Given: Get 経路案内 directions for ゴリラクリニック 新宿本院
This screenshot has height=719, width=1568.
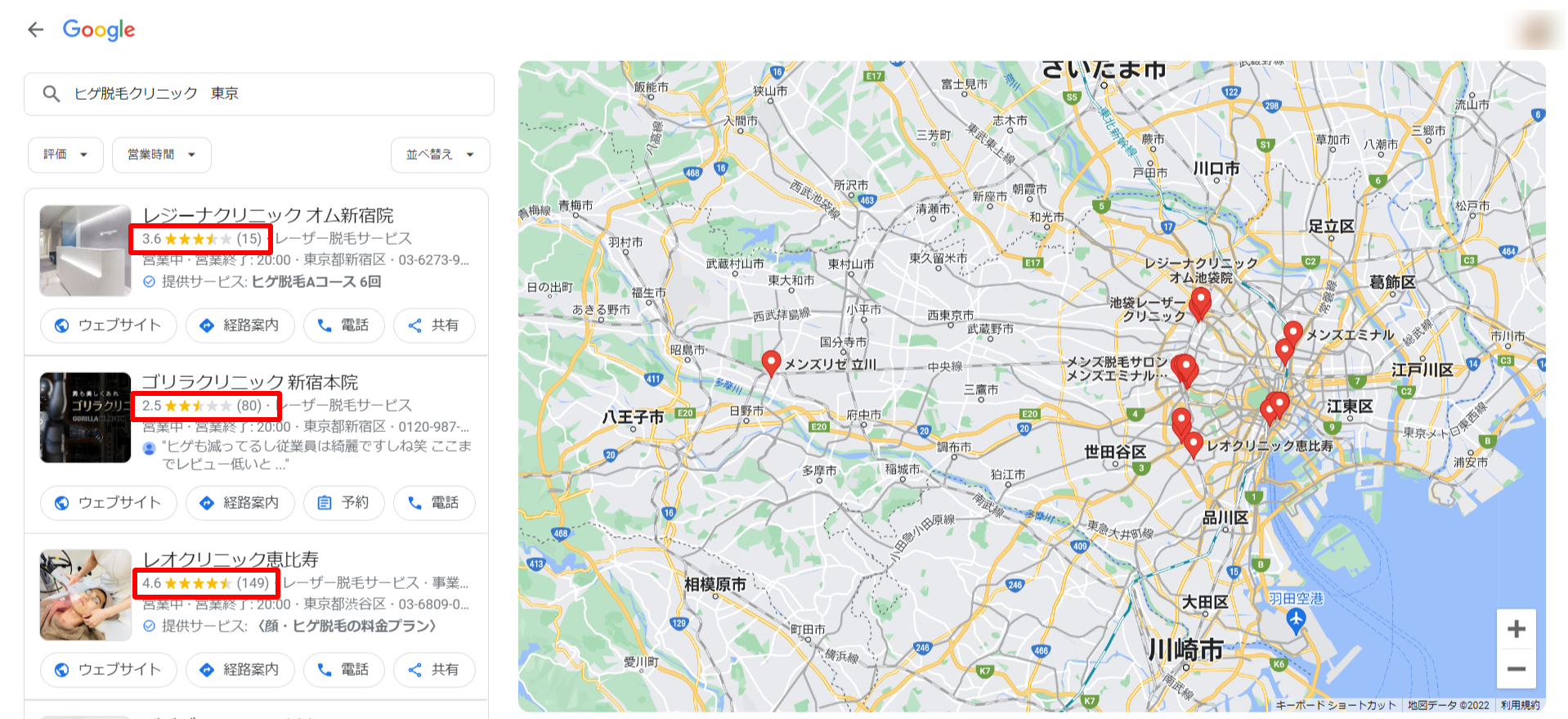Looking at the screenshot, I should point(240,503).
